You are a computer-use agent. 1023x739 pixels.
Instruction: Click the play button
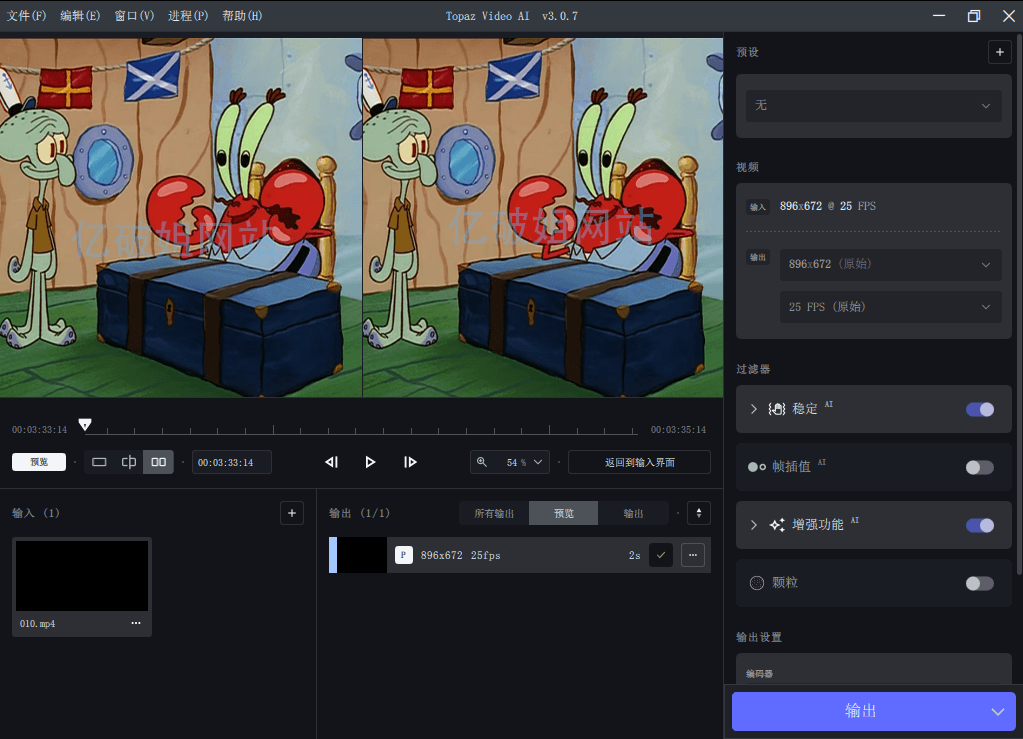pyautogui.click(x=370, y=462)
